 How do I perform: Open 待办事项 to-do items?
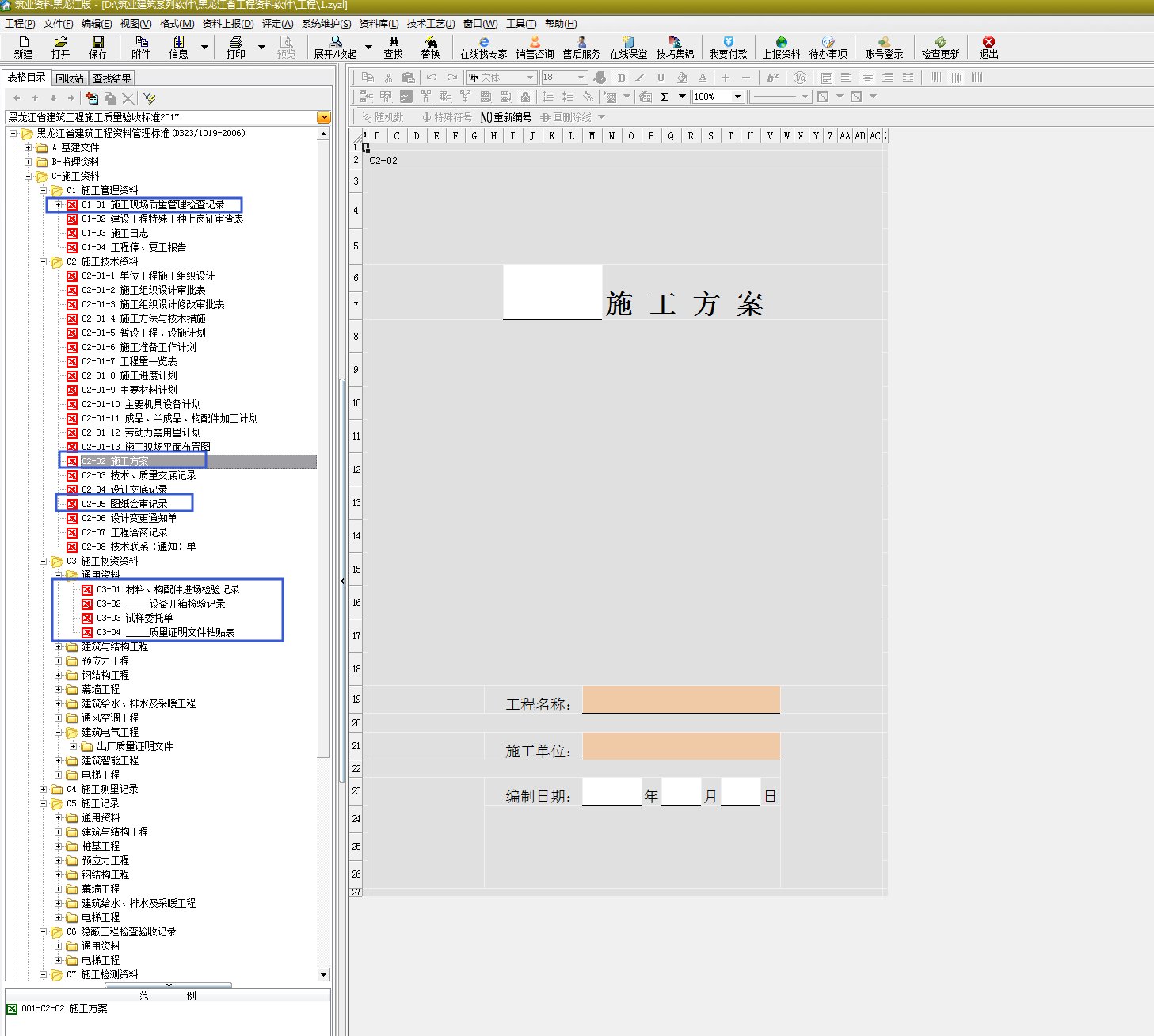(828, 47)
